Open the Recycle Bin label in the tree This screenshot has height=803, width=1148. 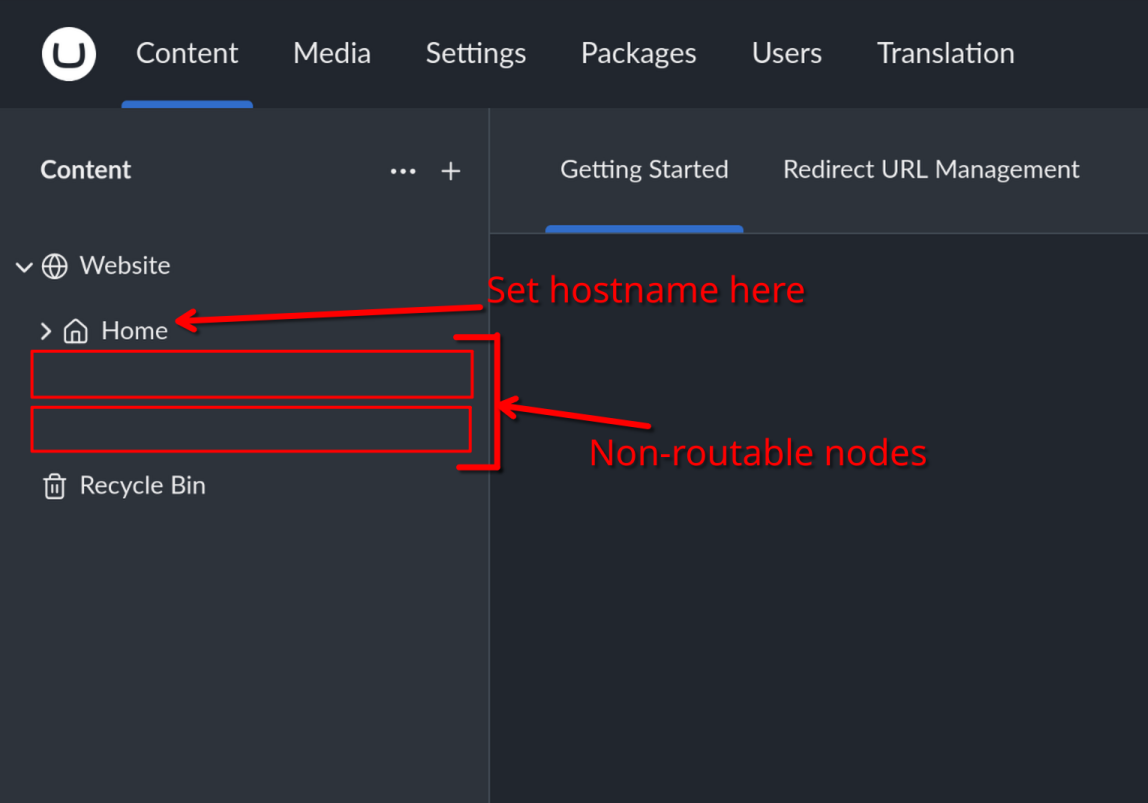tap(142, 486)
